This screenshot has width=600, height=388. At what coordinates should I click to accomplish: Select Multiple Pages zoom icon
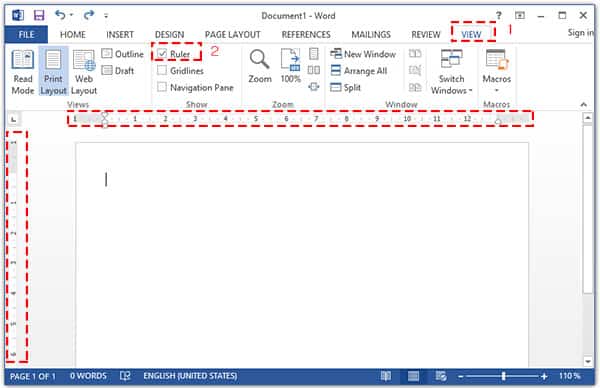tap(314, 70)
